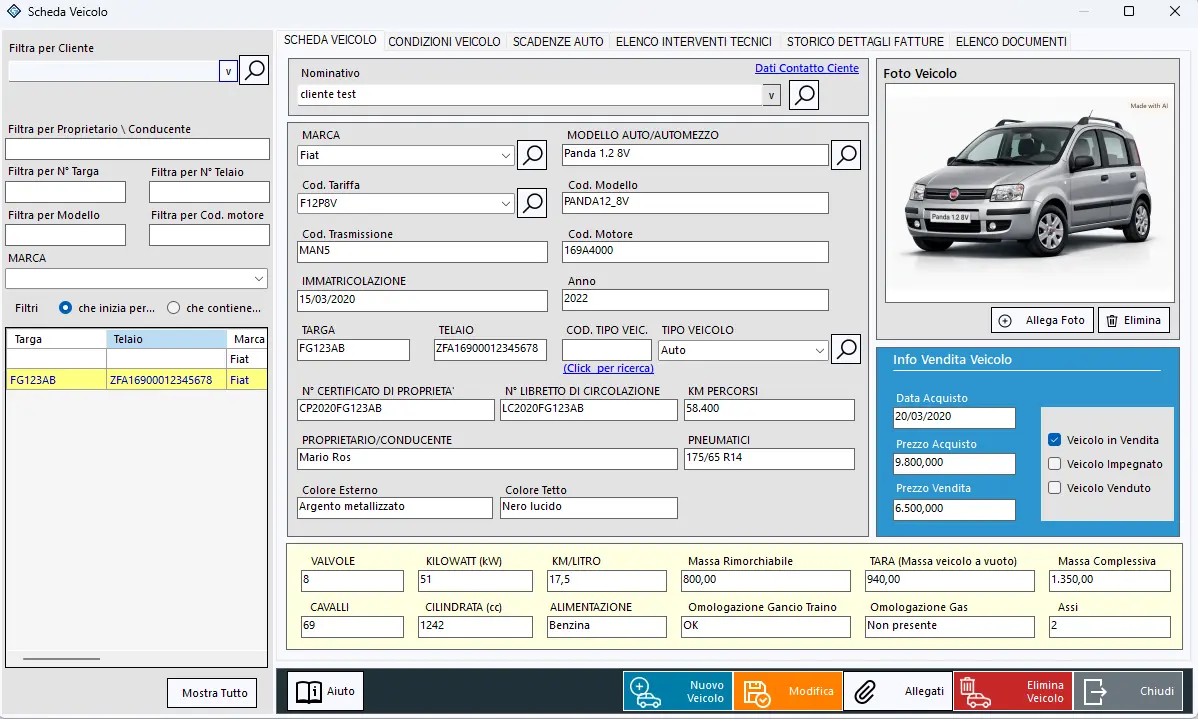The width and height of the screenshot is (1198, 719).
Task: Expand left panel MARCA filter dropdown
Action: pos(258,279)
